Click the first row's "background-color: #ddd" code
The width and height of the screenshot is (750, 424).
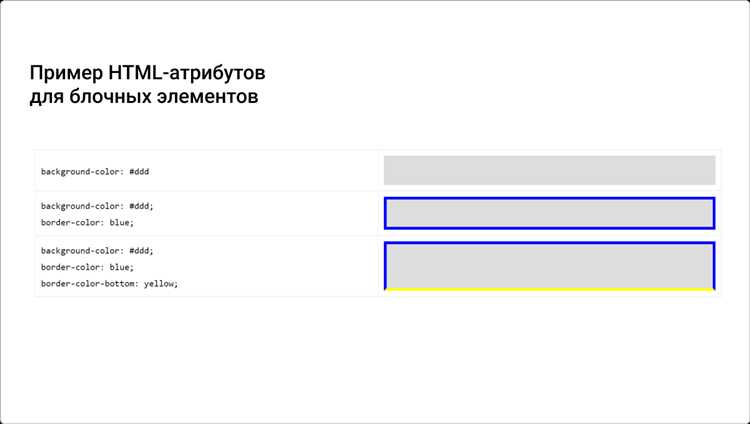(x=95, y=171)
